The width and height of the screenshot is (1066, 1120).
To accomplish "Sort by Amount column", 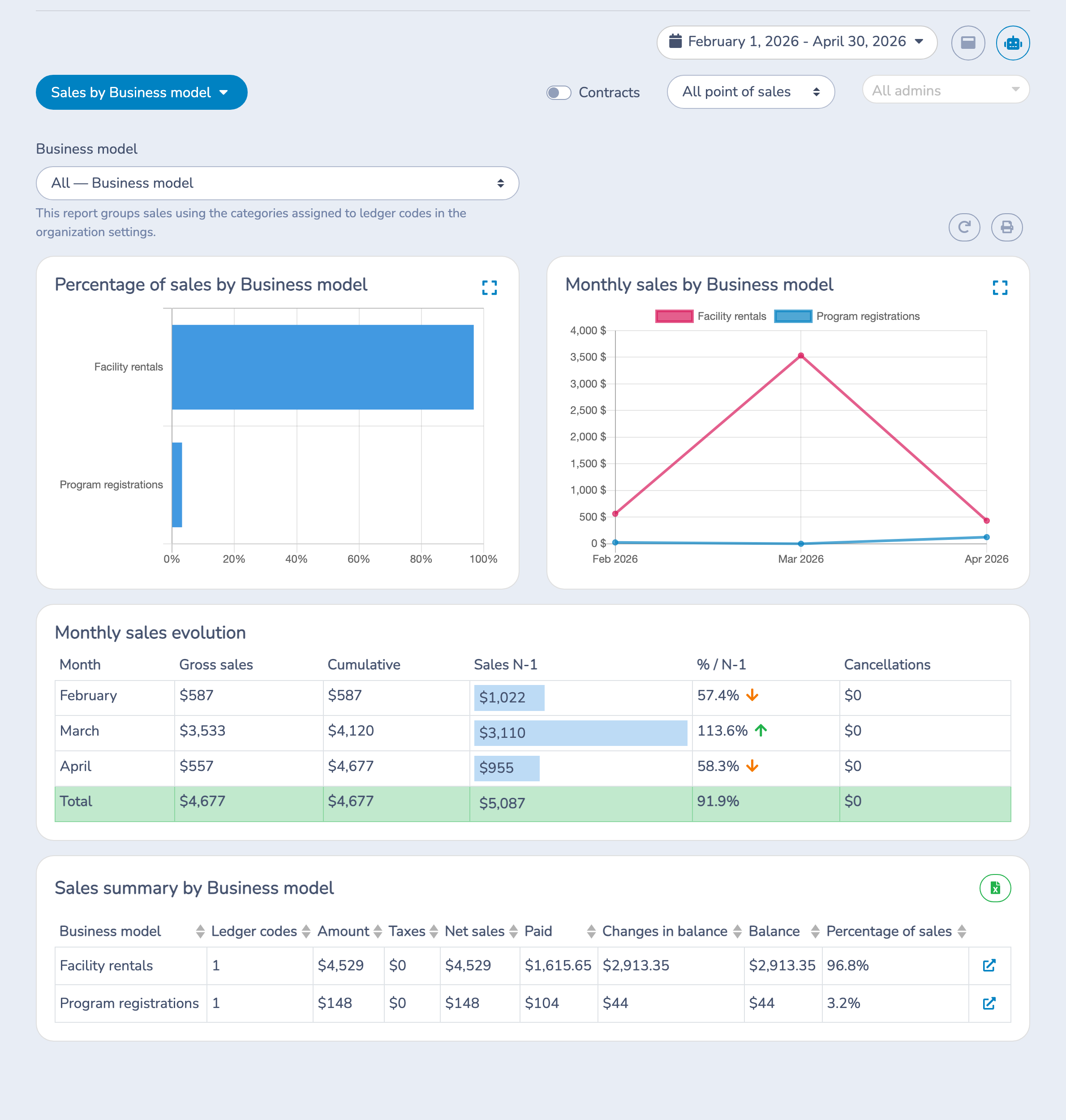I will pyautogui.click(x=377, y=931).
